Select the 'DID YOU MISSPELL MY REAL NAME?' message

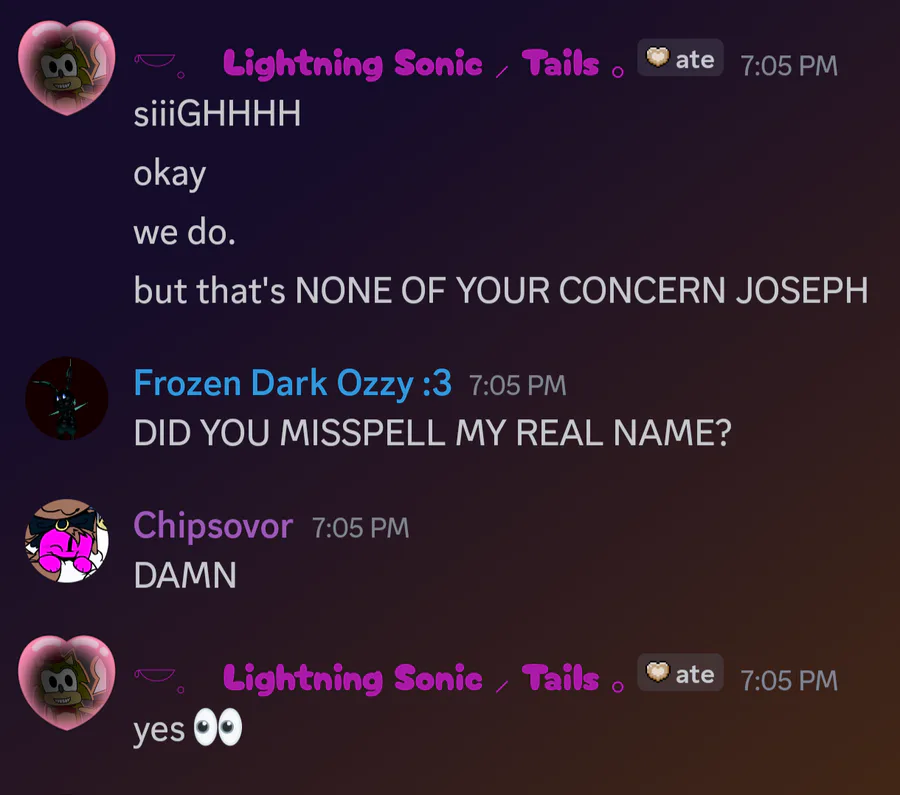[x=433, y=432]
